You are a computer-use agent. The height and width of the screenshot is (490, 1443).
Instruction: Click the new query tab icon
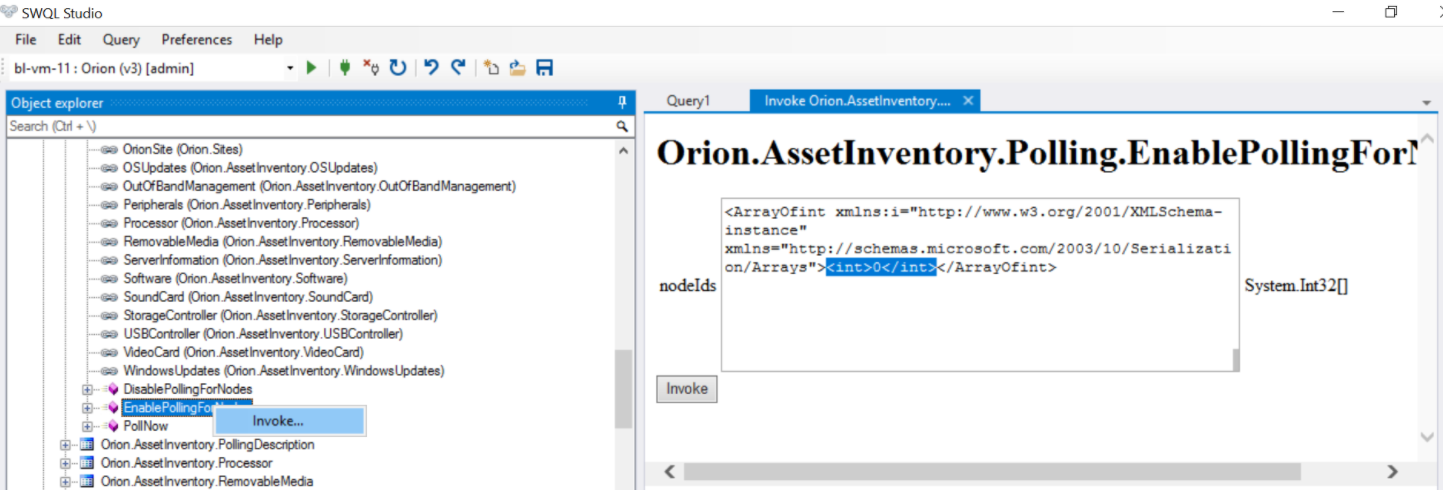[x=491, y=68]
